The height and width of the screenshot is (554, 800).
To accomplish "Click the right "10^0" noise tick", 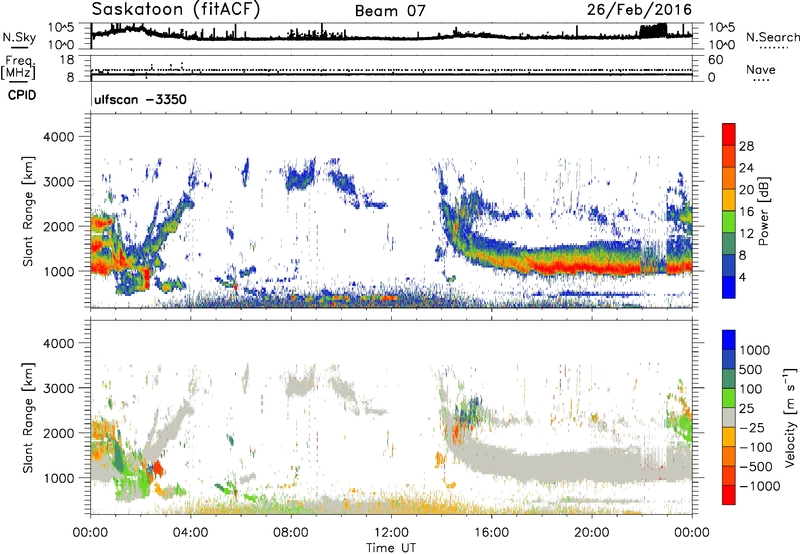I will [722, 45].
